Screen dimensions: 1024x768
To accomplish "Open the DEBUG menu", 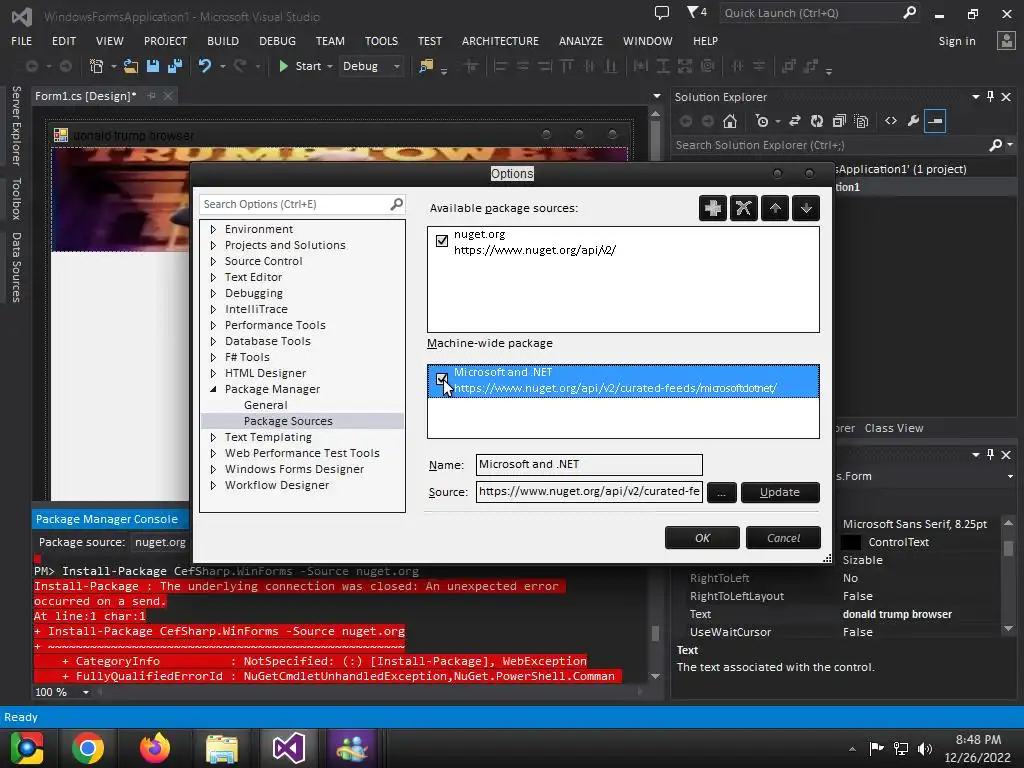I will [277, 41].
